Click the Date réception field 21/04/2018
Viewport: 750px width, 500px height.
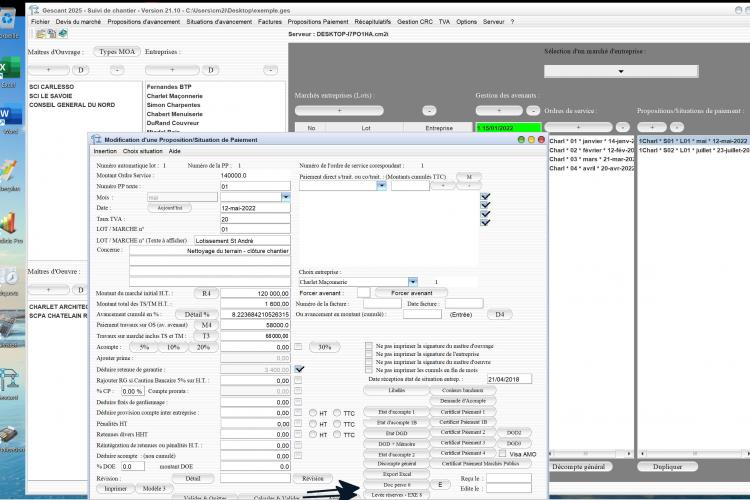[509, 379]
